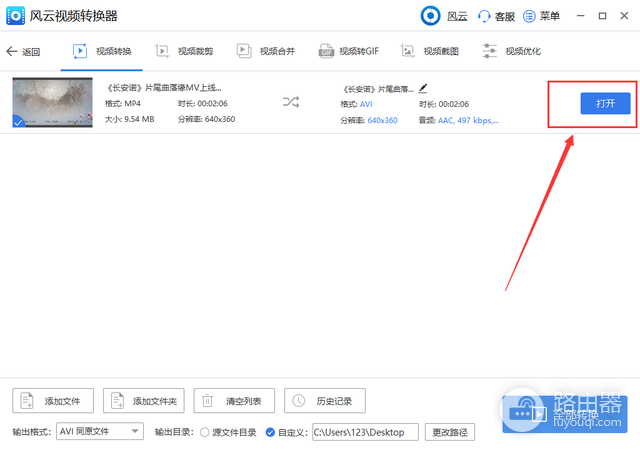The width and height of the screenshot is (640, 450).
Task: Edit output filename with the pencil icon
Action: click(423, 88)
